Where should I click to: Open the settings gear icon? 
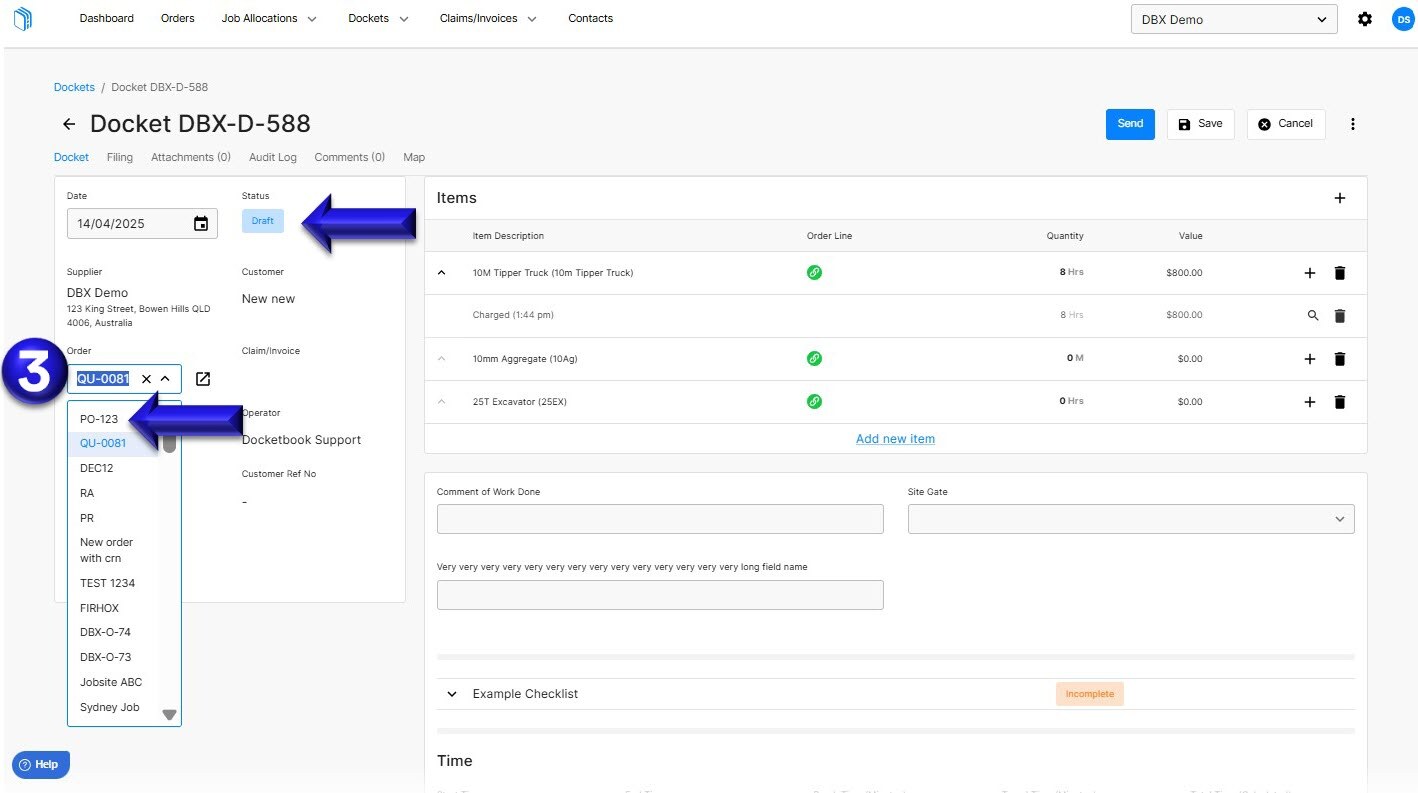point(1365,19)
